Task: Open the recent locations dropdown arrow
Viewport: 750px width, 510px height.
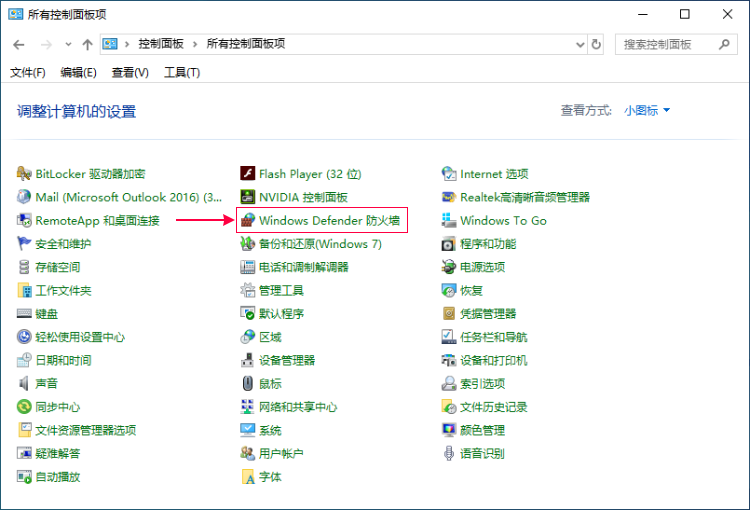Action: 68,44
